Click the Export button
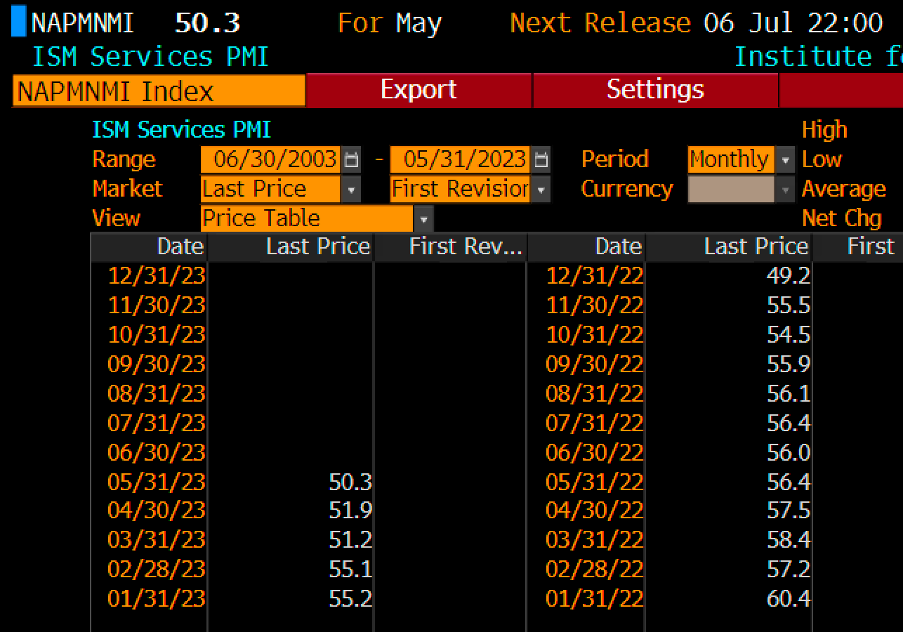Viewport: 904px width, 632px height. 419,90
